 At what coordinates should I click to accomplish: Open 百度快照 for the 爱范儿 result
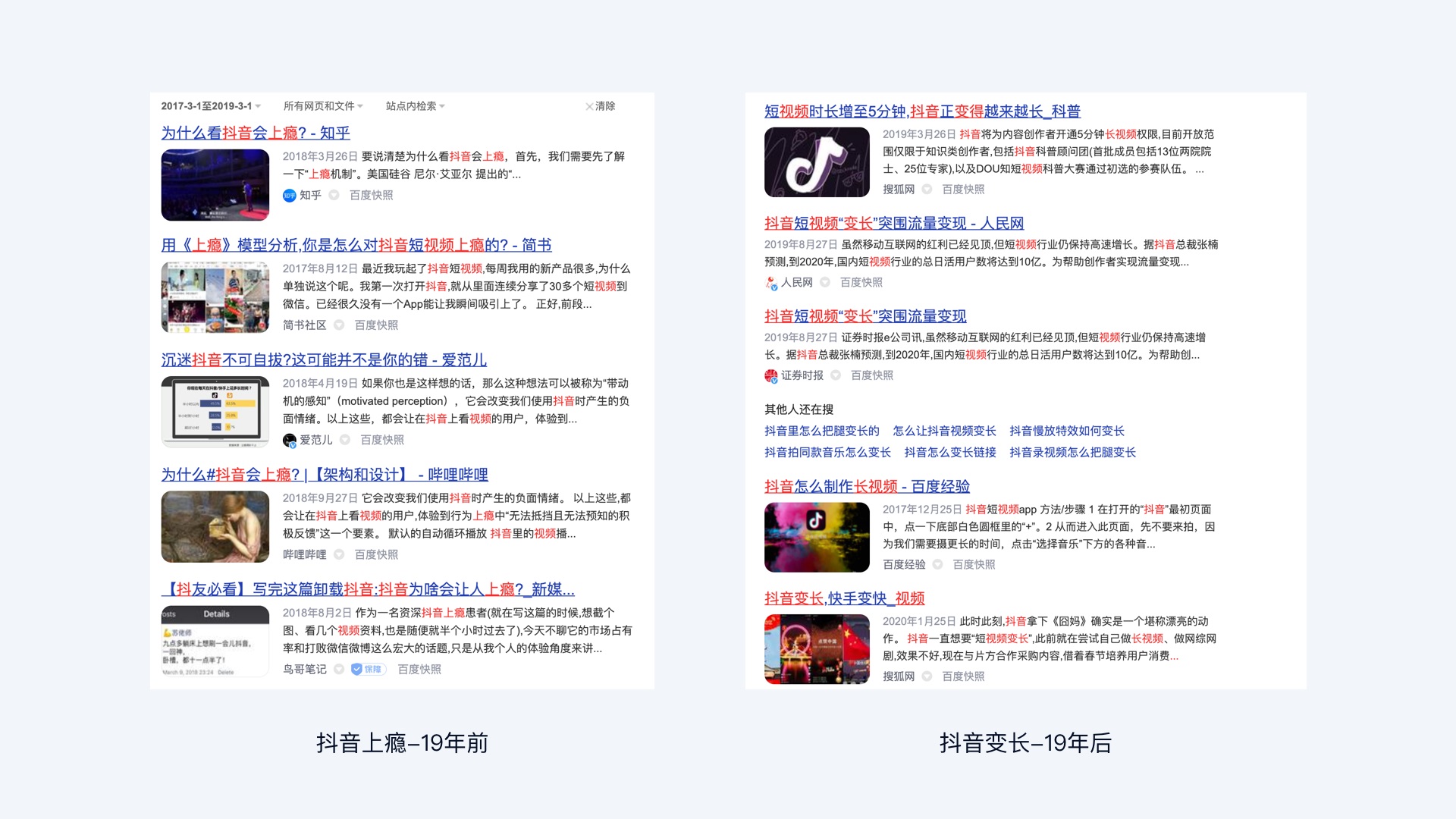pyautogui.click(x=383, y=440)
